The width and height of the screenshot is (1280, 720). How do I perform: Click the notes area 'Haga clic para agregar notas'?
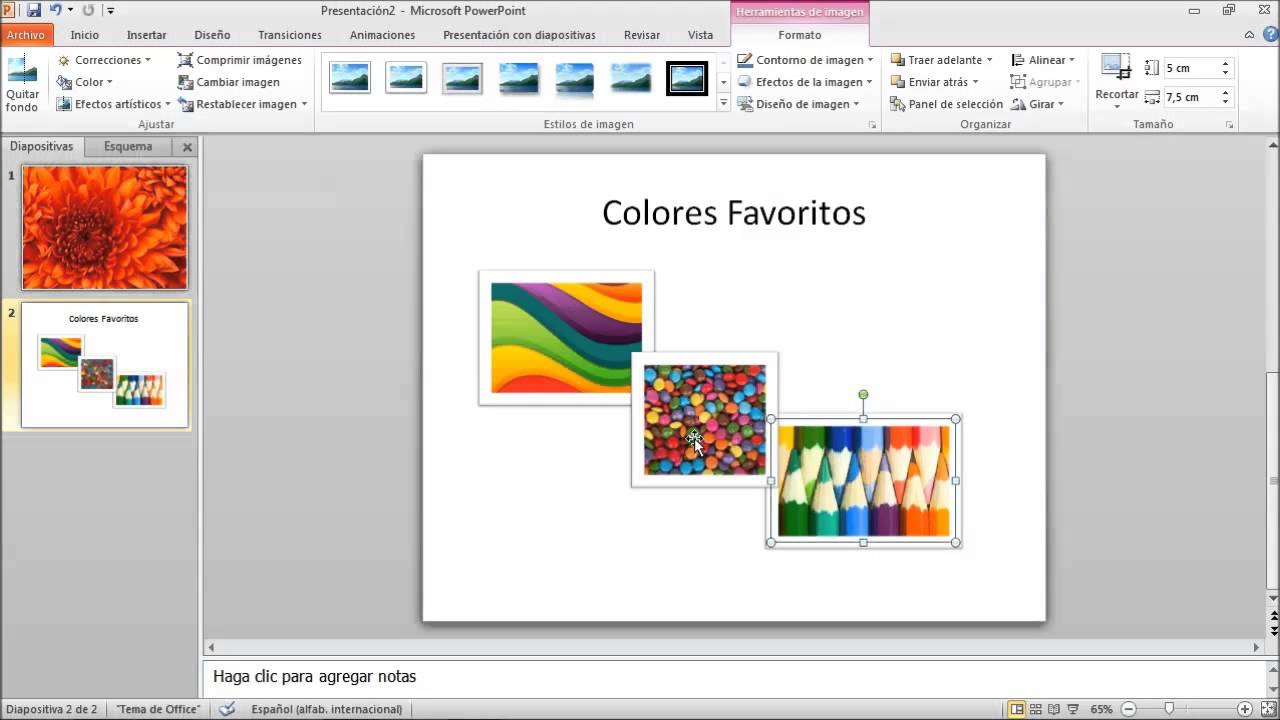click(x=314, y=677)
